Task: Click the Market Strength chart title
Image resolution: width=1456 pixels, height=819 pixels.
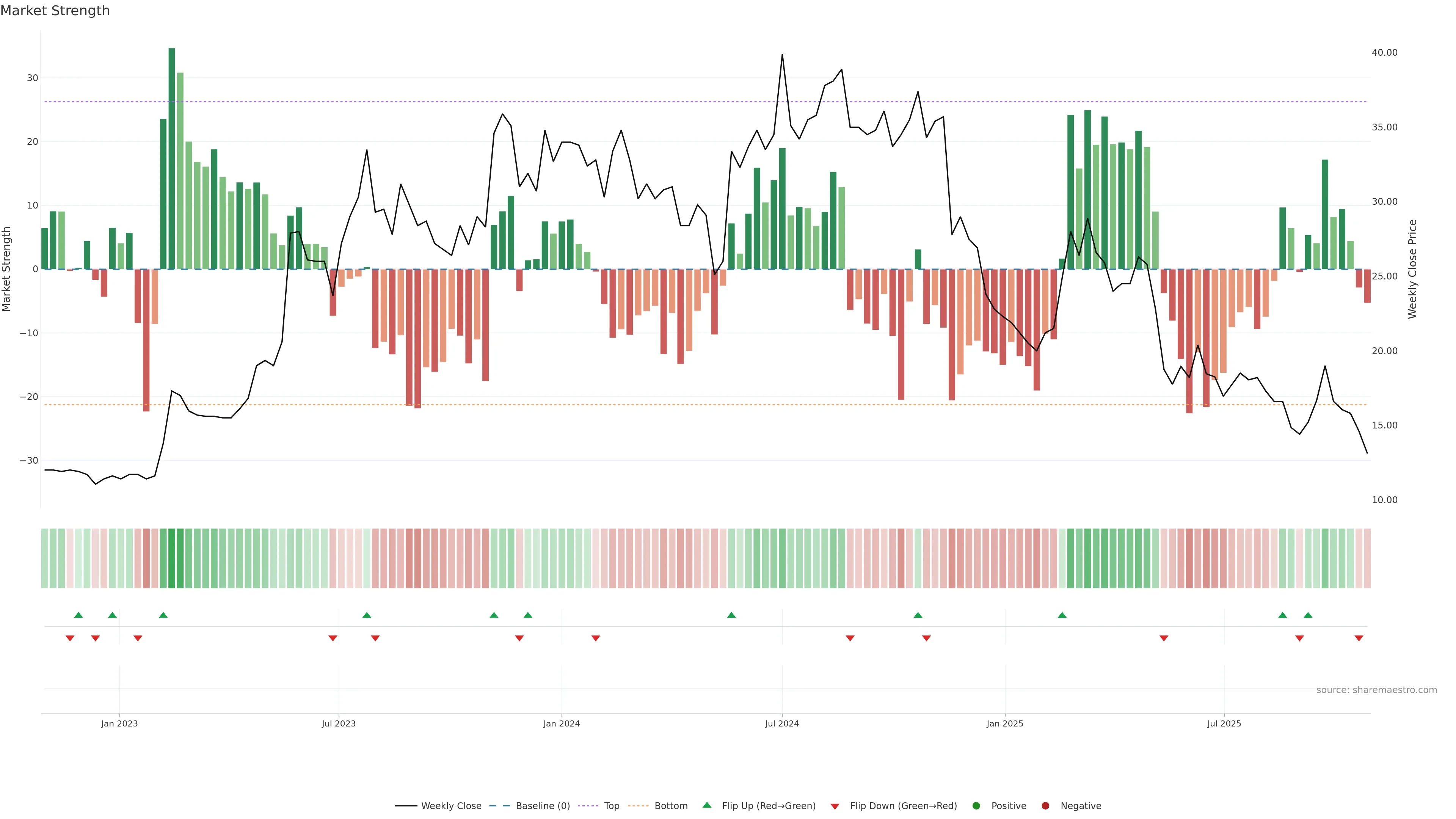Action: click(x=55, y=11)
